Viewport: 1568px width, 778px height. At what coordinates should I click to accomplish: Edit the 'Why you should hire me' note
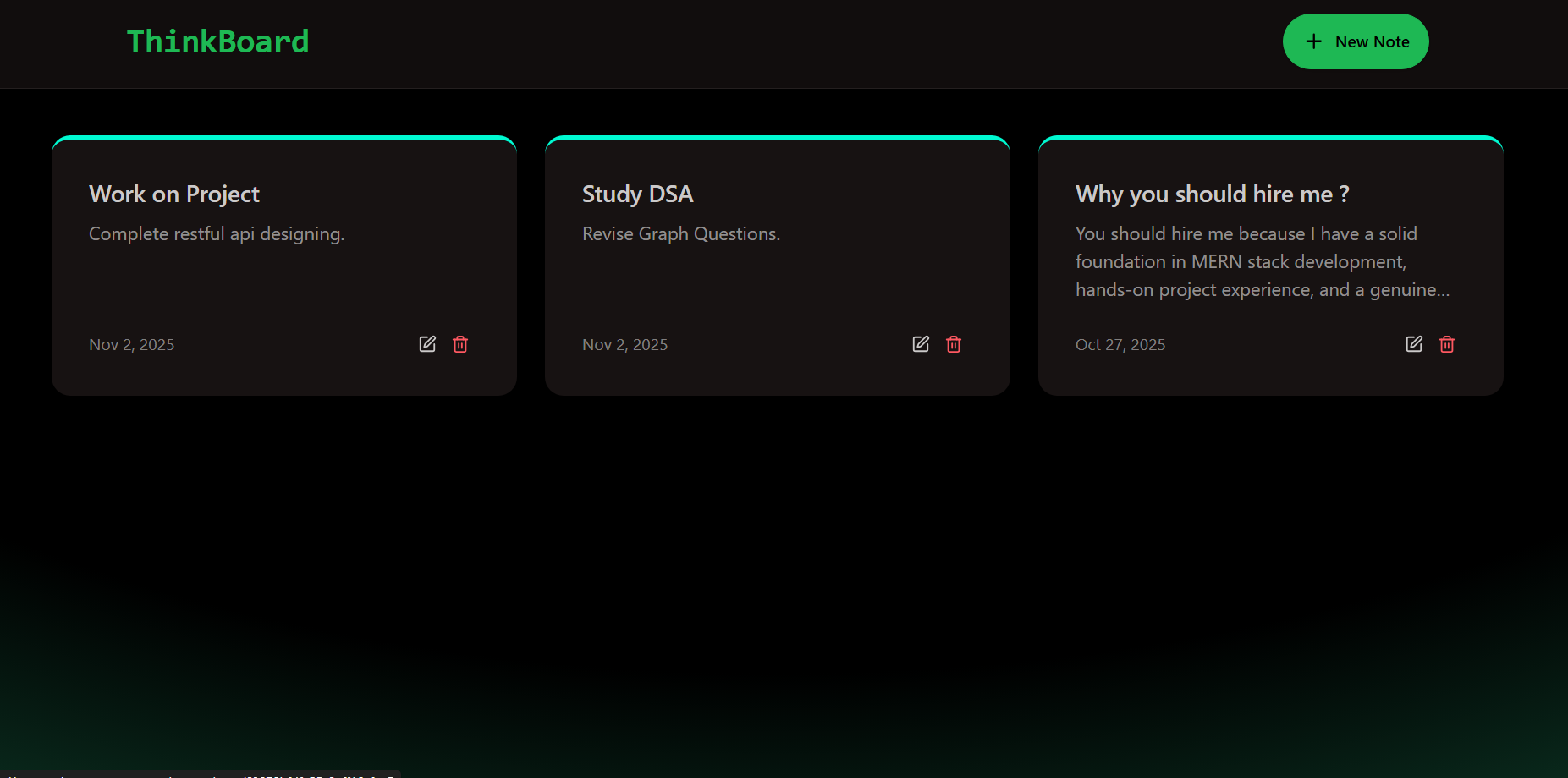[1414, 344]
